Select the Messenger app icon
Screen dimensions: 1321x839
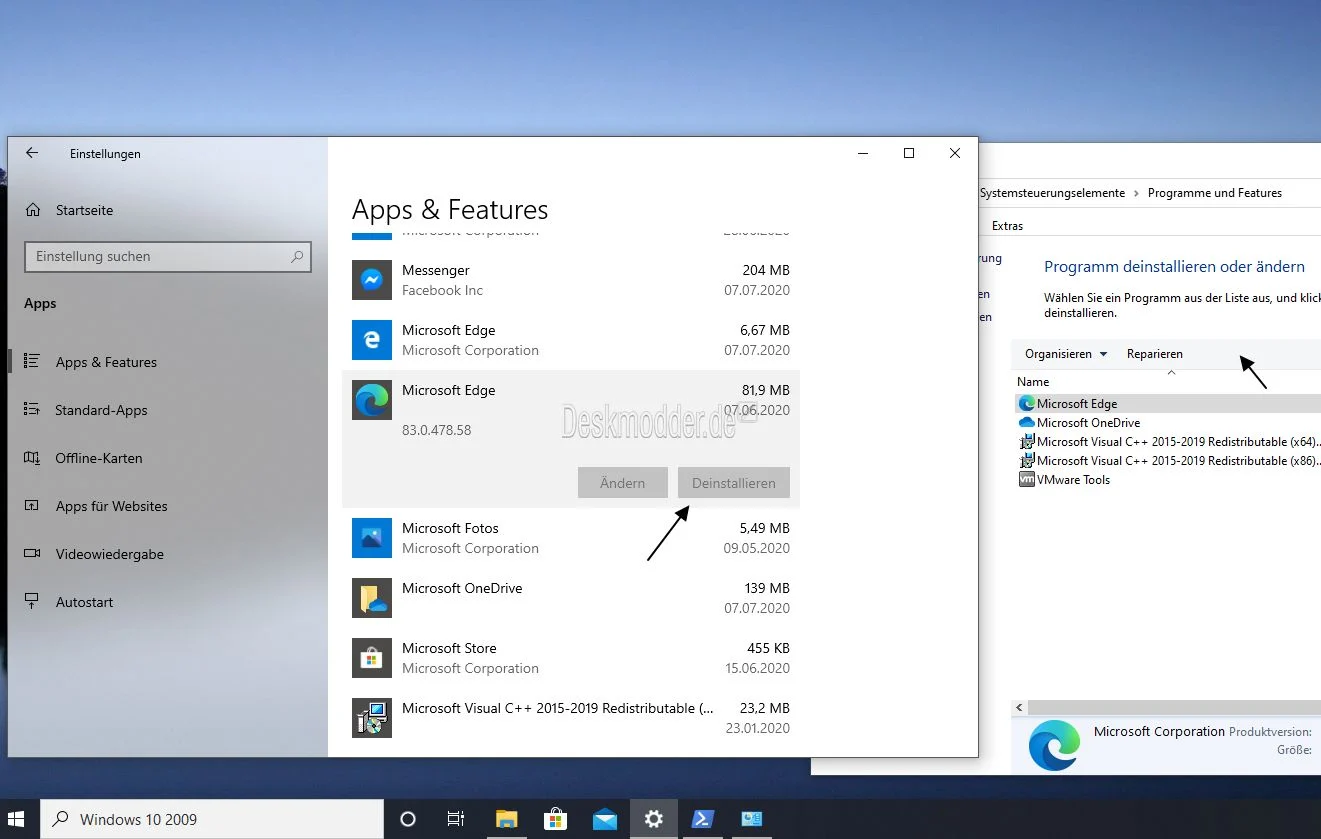coord(371,280)
